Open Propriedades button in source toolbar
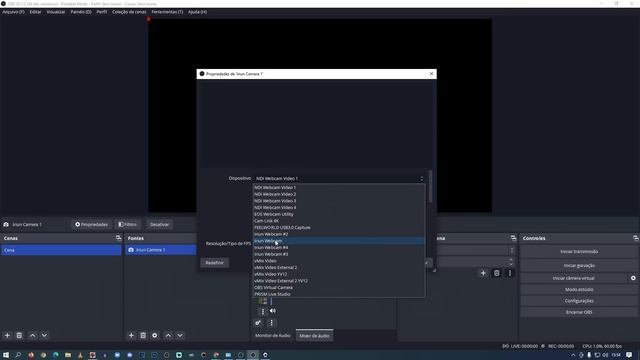The height and width of the screenshot is (360, 640). [x=91, y=224]
